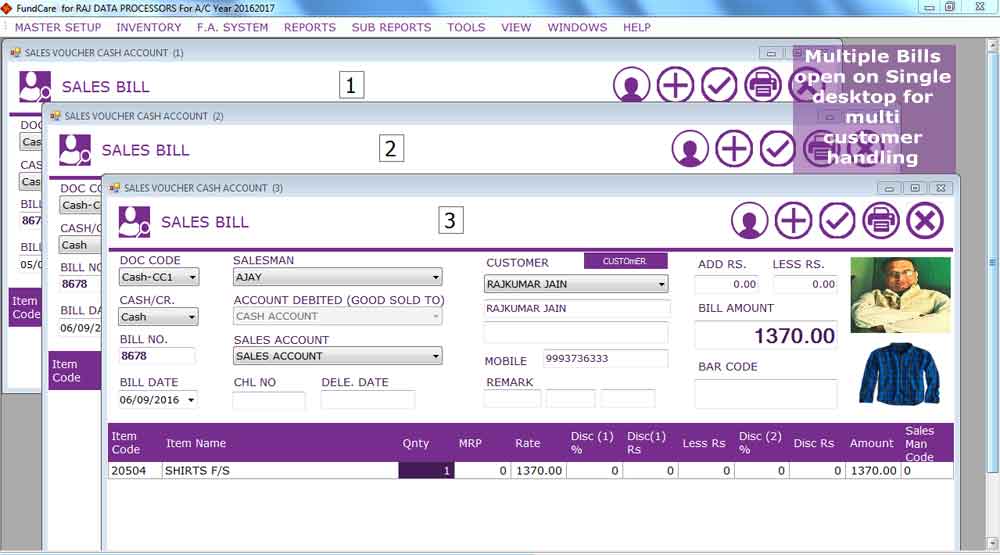
Task: Click the plus icon in Sales Bill 1
Action: 675,85
